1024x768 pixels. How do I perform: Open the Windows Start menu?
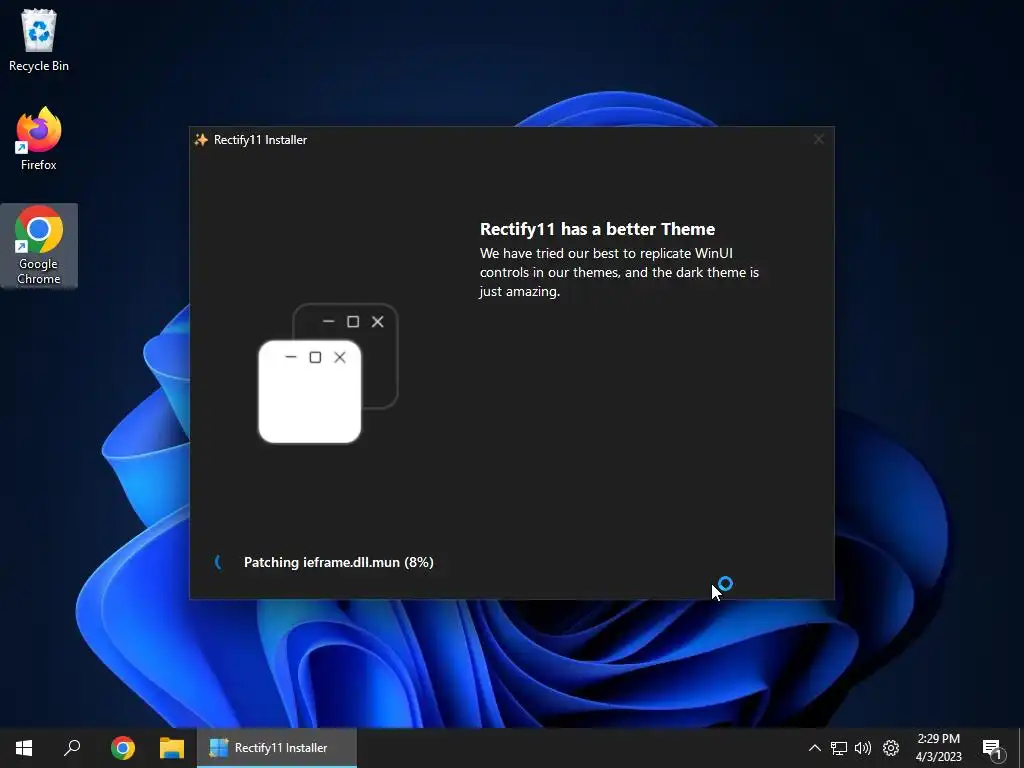click(24, 748)
